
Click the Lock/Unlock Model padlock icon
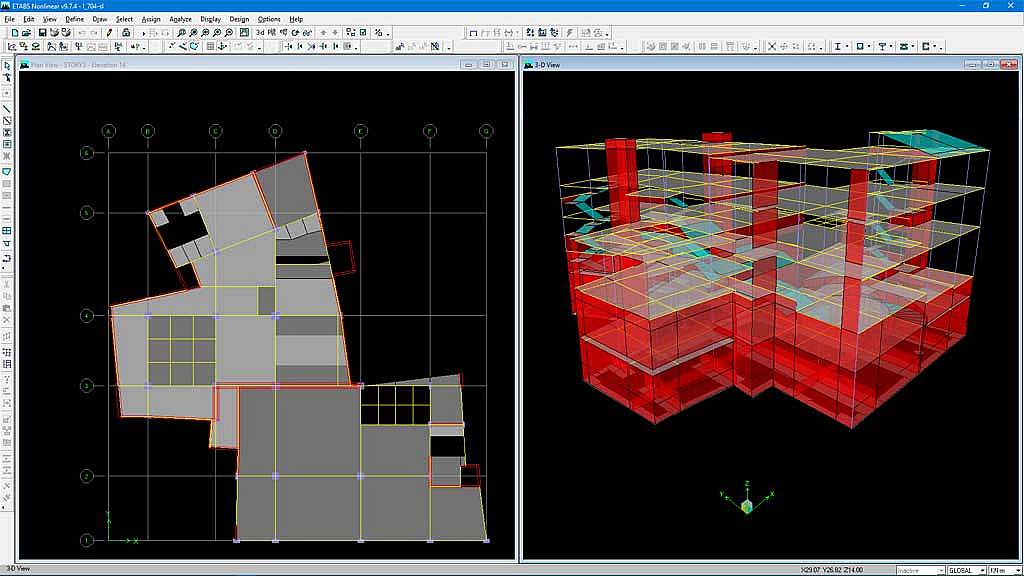point(127,32)
